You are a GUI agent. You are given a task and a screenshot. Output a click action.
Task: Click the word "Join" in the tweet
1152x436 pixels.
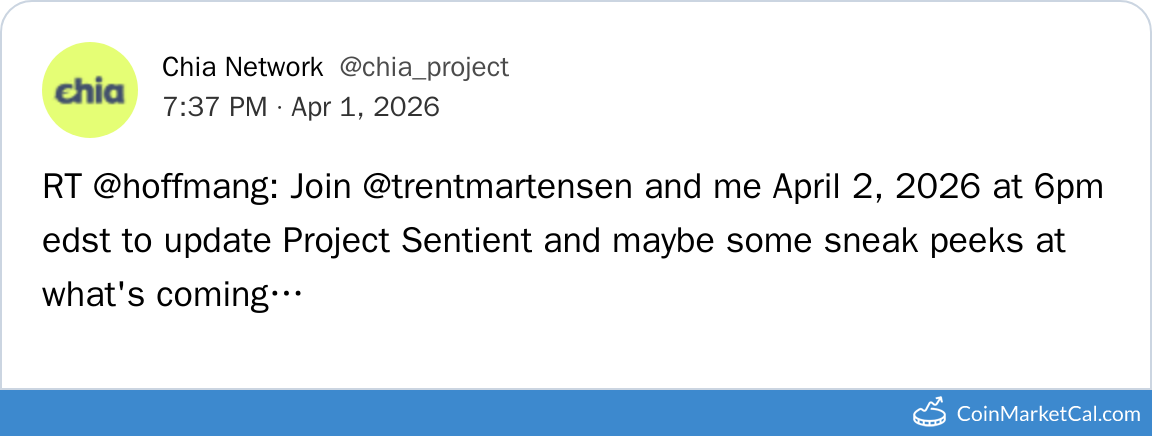320,188
